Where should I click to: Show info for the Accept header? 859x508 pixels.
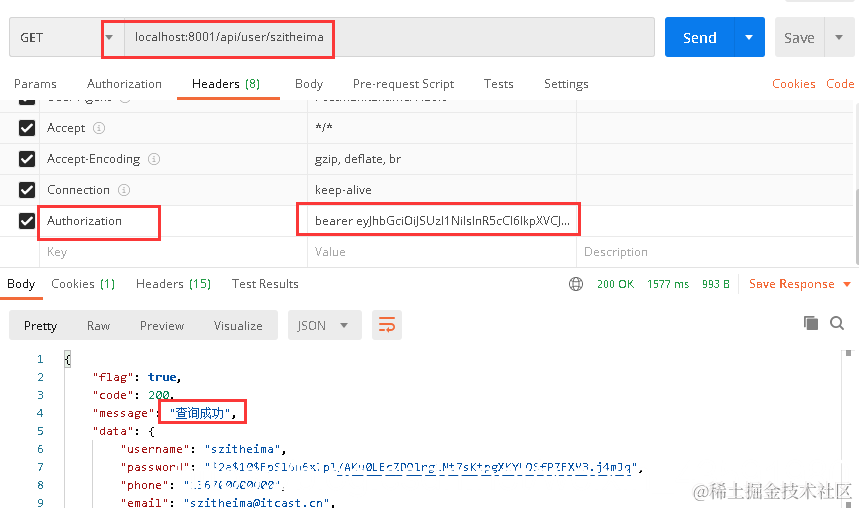click(x=99, y=128)
